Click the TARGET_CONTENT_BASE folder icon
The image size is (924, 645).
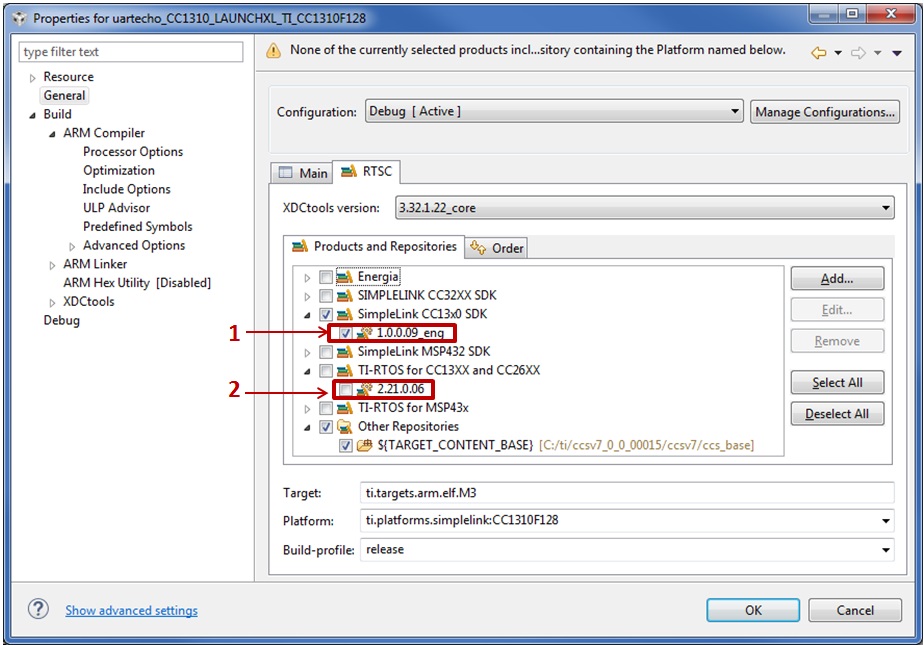(363, 445)
